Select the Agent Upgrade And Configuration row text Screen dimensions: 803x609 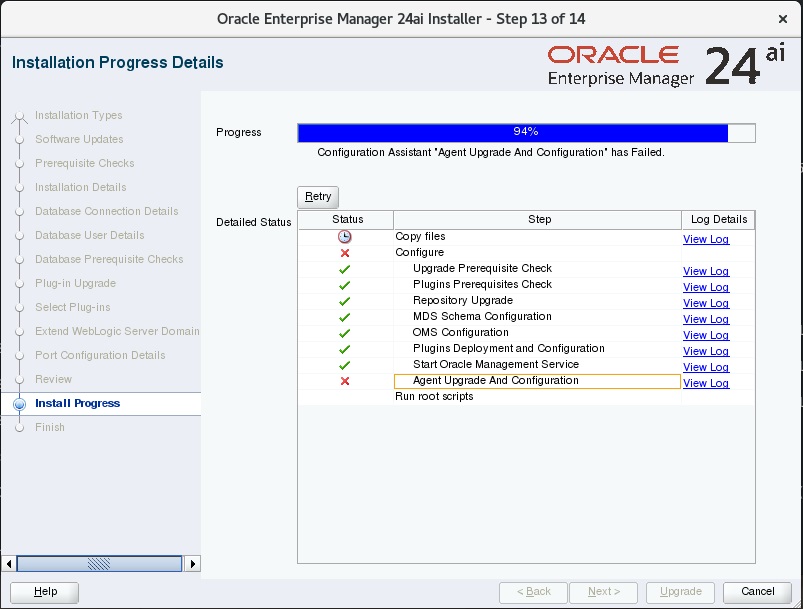pyautogui.click(x=496, y=381)
